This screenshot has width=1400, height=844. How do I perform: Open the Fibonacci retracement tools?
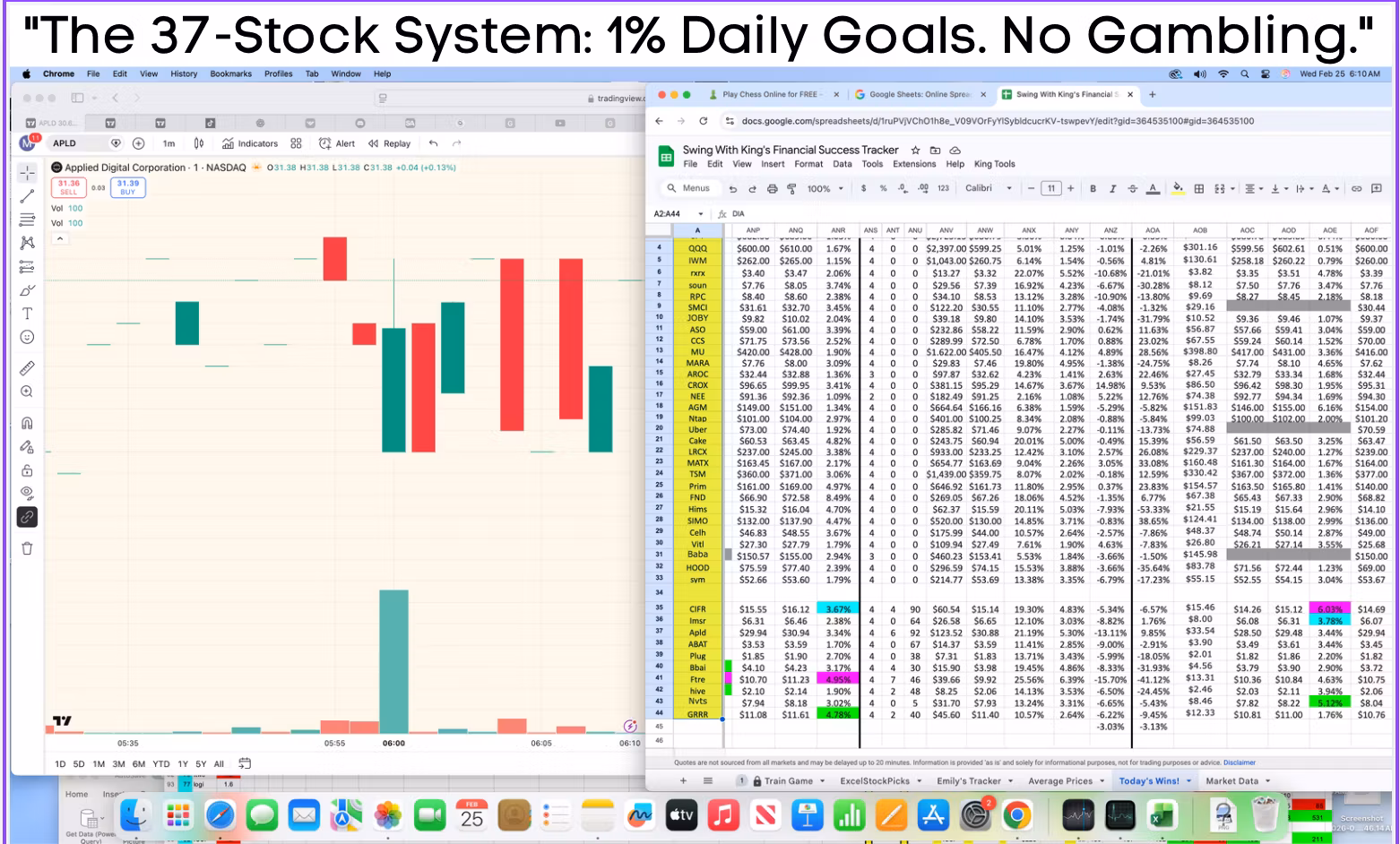[27, 220]
